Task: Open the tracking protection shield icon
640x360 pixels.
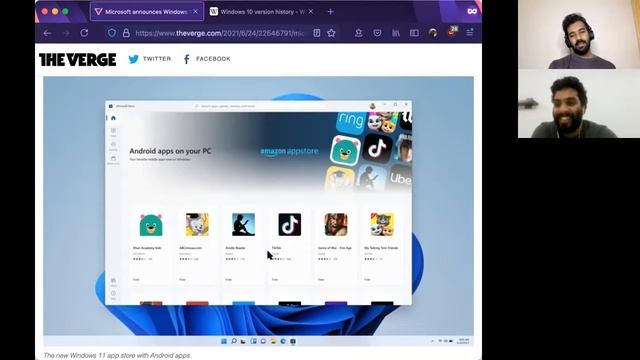Action: (x=111, y=33)
